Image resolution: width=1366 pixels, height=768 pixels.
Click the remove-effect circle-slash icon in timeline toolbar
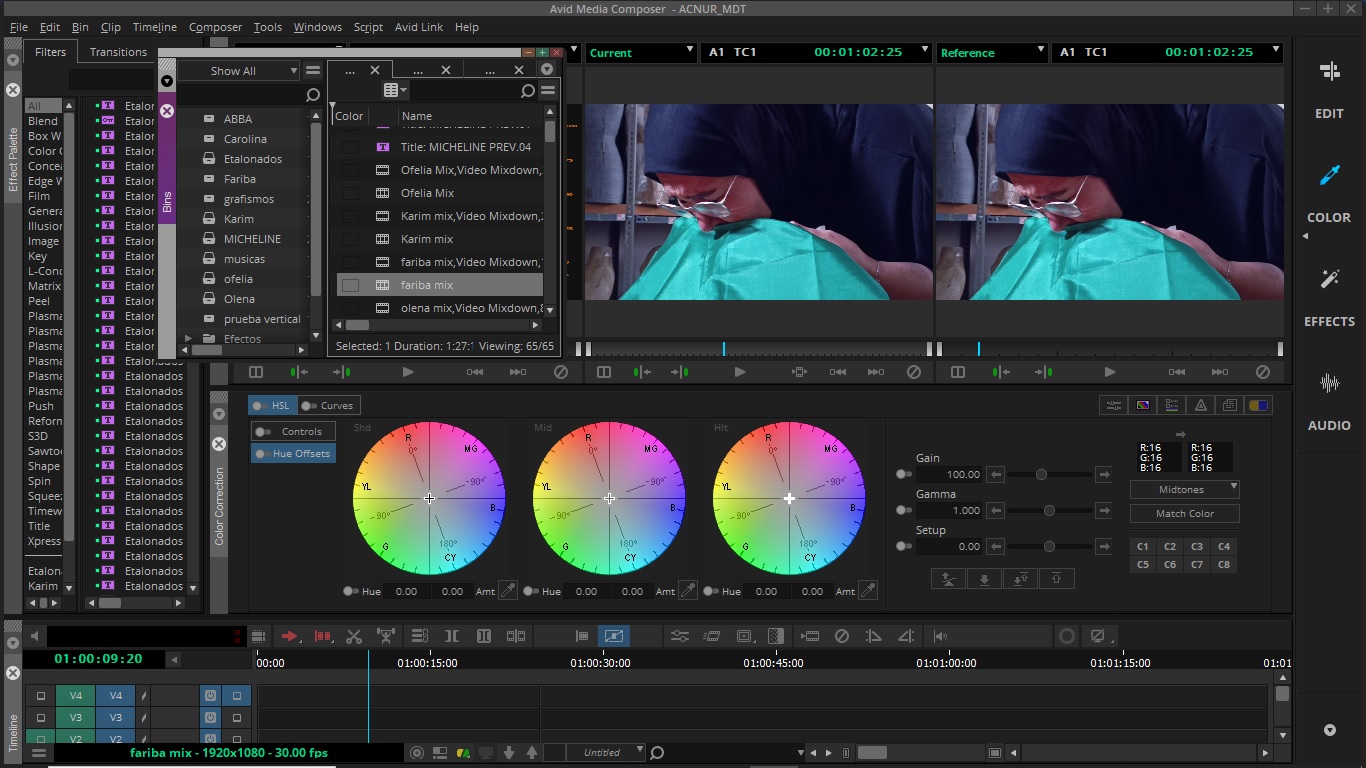coord(842,636)
